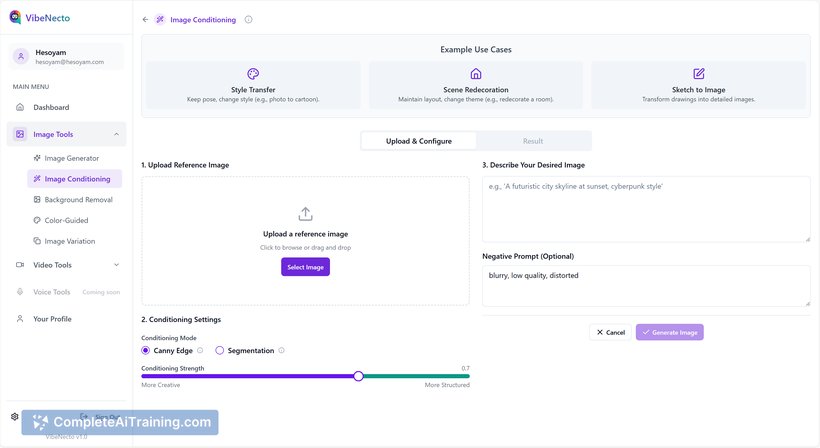Open Image Variation menu item

[74, 241]
